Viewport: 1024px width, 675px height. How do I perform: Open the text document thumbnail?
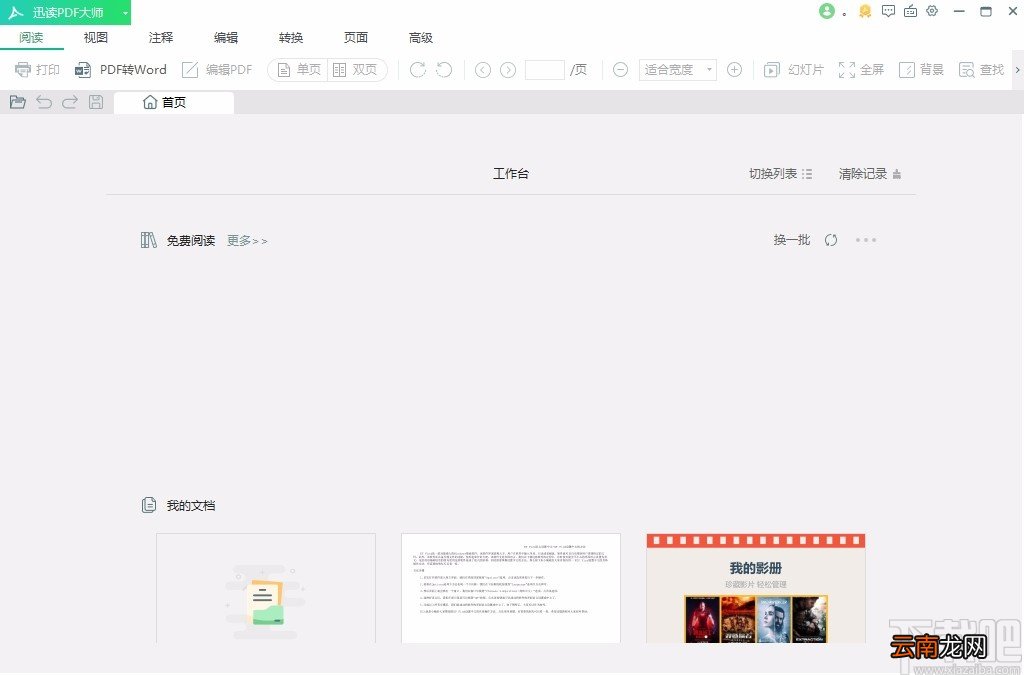[x=511, y=588]
